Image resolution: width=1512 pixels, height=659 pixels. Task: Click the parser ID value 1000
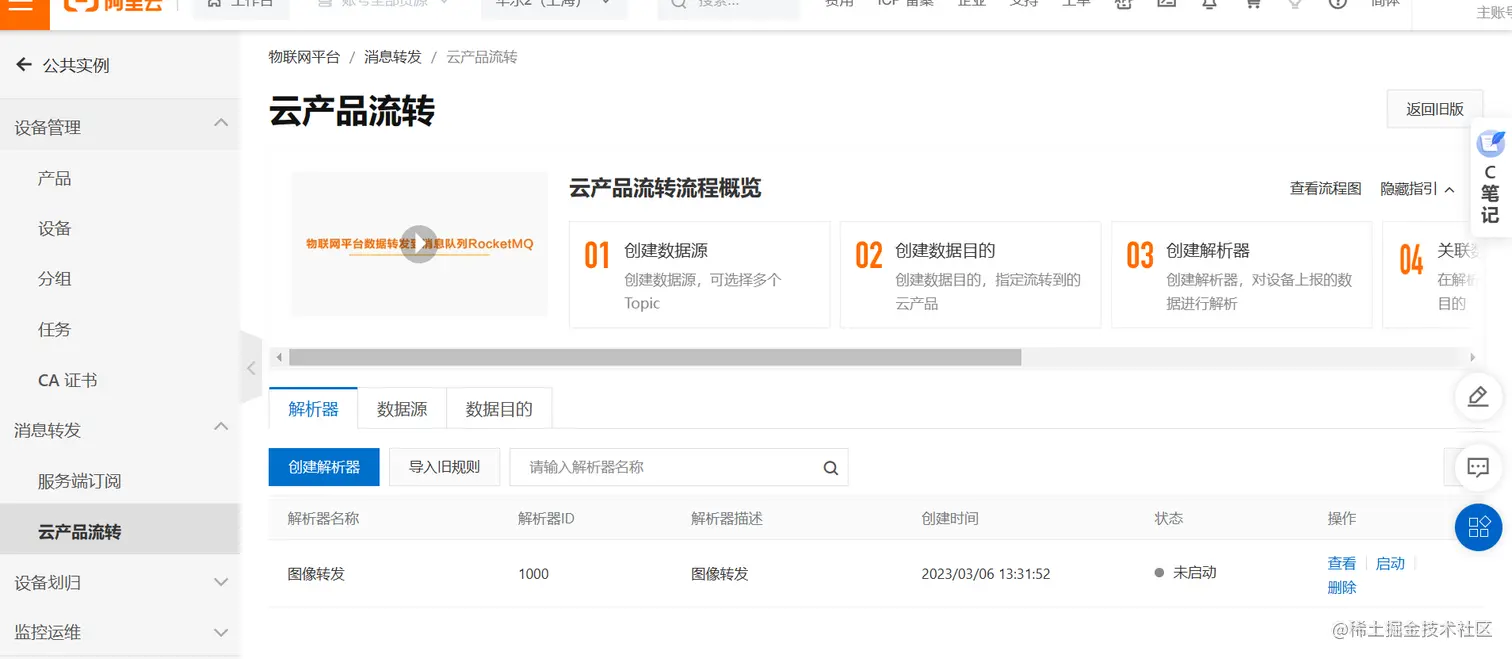534,574
